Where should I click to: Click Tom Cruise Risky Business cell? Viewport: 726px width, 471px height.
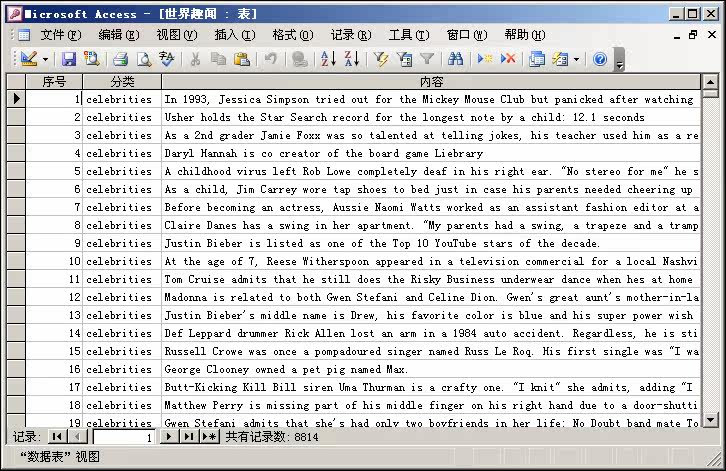point(431,279)
